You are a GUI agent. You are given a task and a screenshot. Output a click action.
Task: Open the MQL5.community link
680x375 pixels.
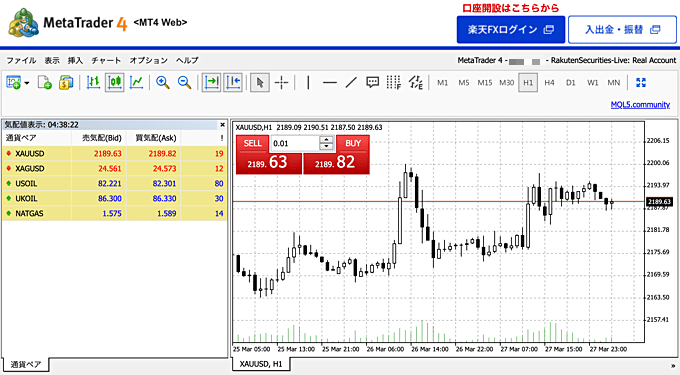pyautogui.click(x=640, y=104)
